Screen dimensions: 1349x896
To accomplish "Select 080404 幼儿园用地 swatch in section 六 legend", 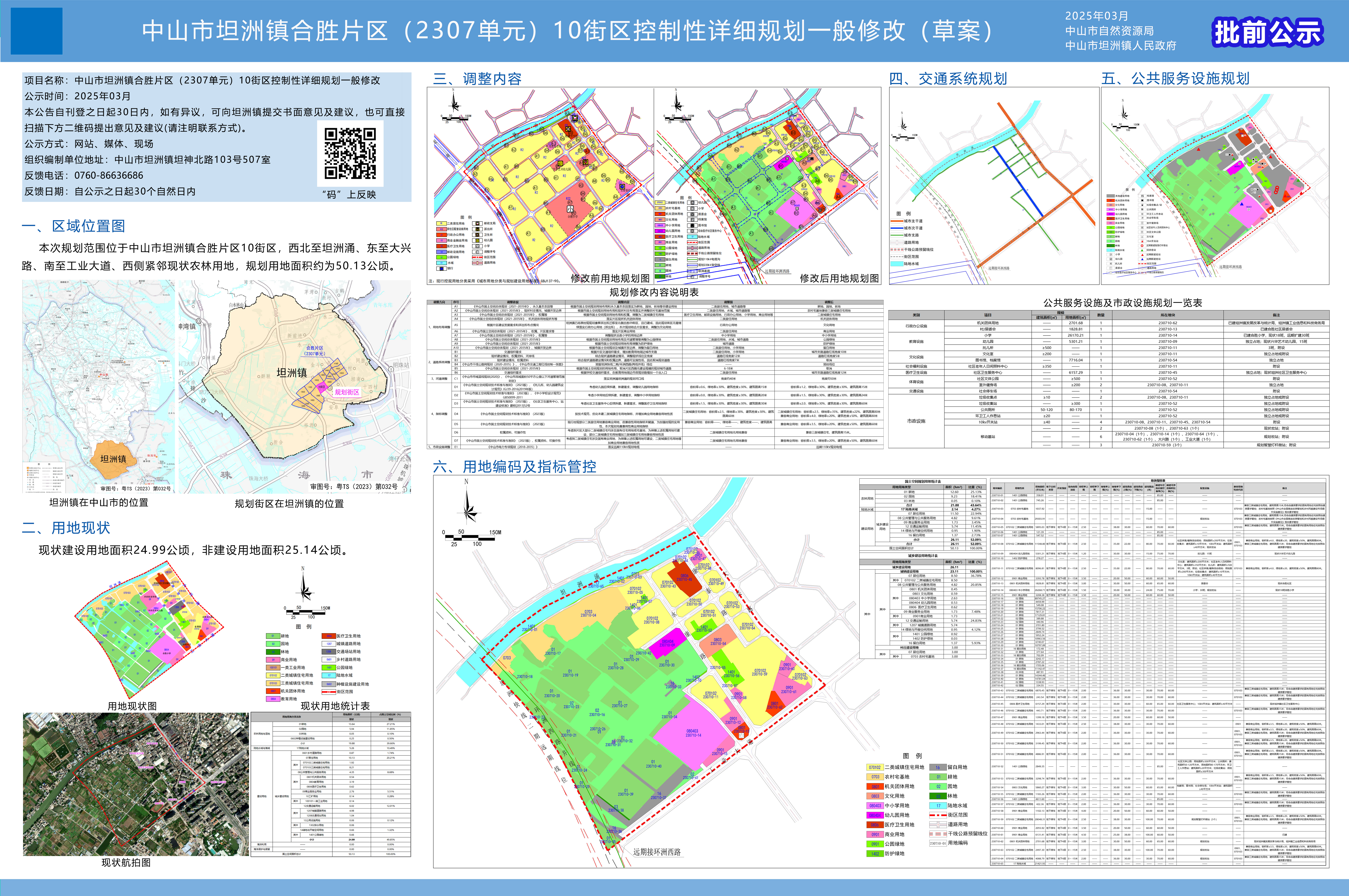I will (875, 815).
